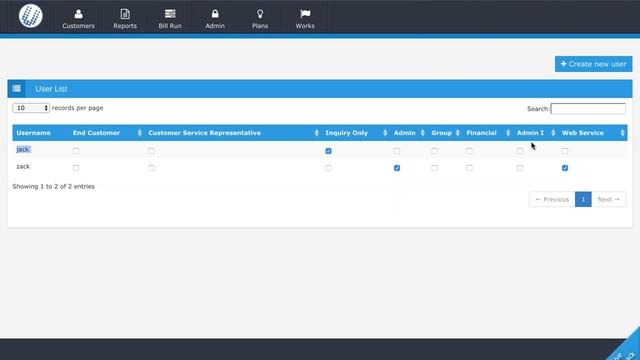Toggle Customer Service Representative checkbox for zack
Viewport: 640px width, 360px height.
pos(151,168)
